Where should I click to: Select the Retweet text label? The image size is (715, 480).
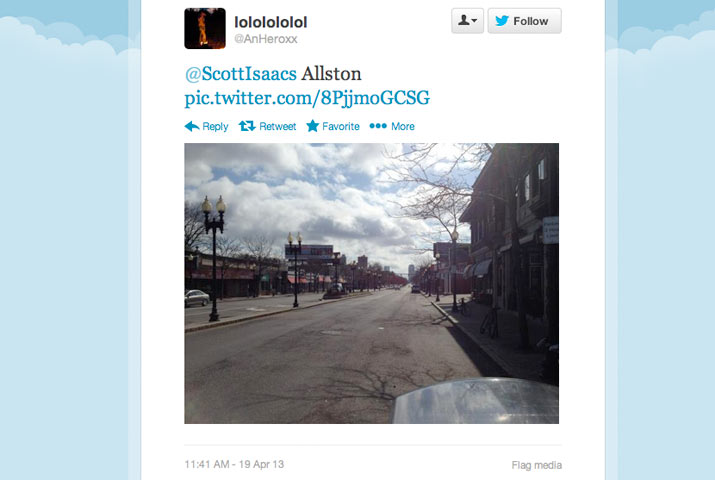click(x=277, y=126)
